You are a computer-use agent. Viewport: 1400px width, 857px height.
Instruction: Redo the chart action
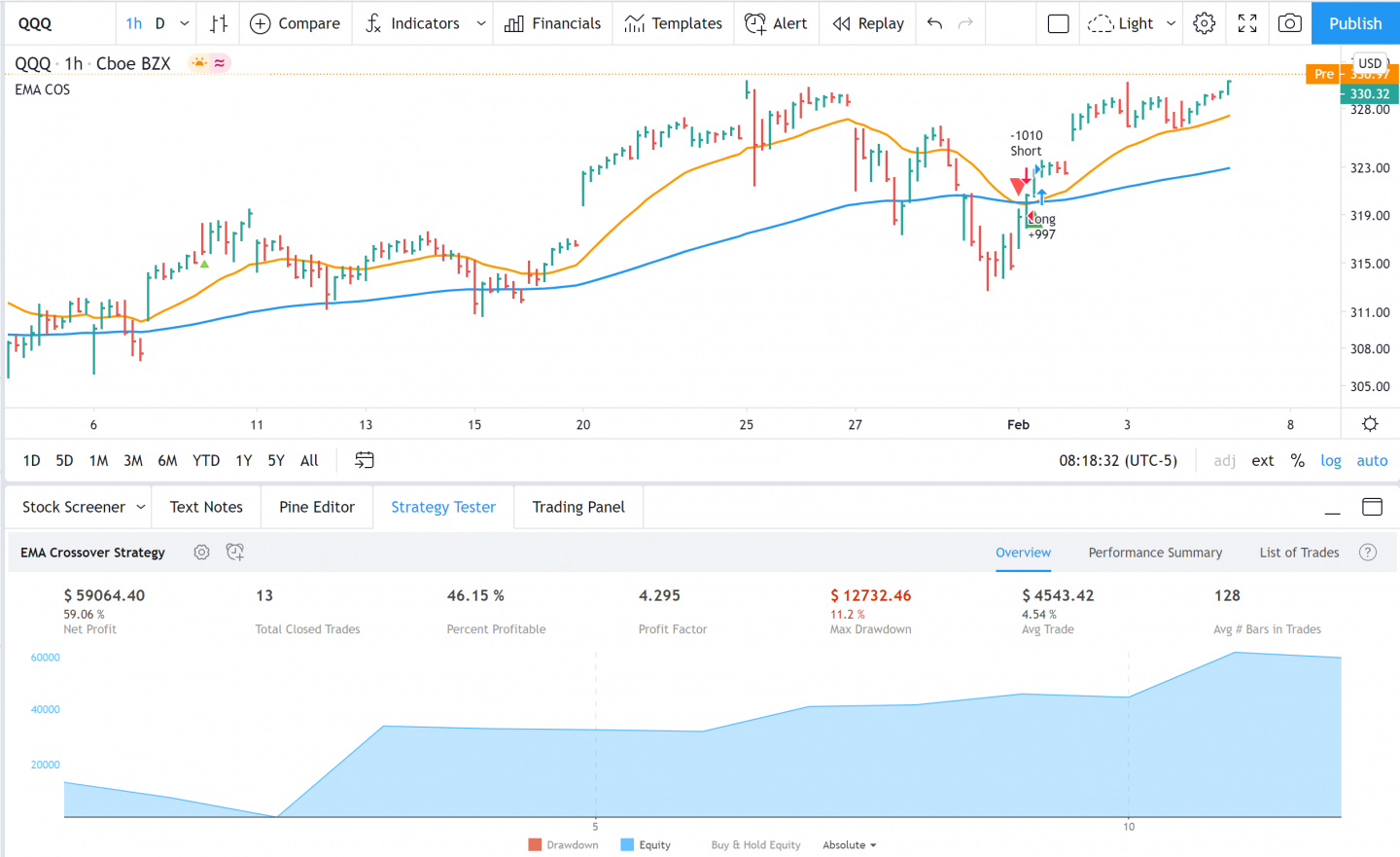pos(965,23)
